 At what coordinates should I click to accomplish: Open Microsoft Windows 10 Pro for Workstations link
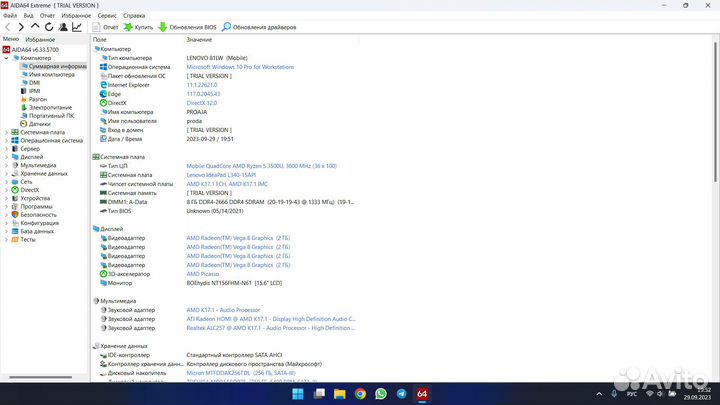point(240,67)
